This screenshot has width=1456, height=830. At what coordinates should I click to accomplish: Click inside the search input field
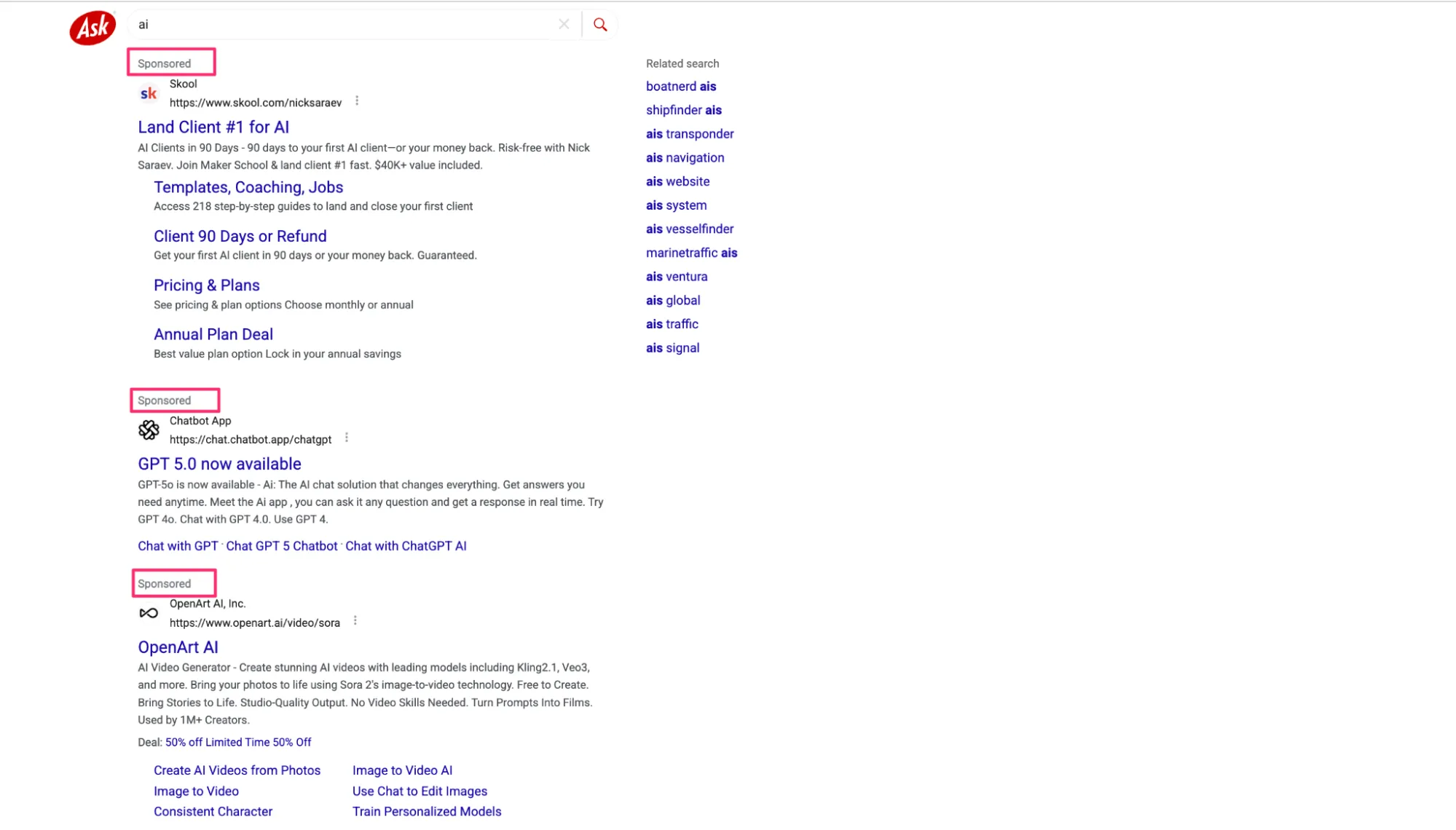coord(342,25)
